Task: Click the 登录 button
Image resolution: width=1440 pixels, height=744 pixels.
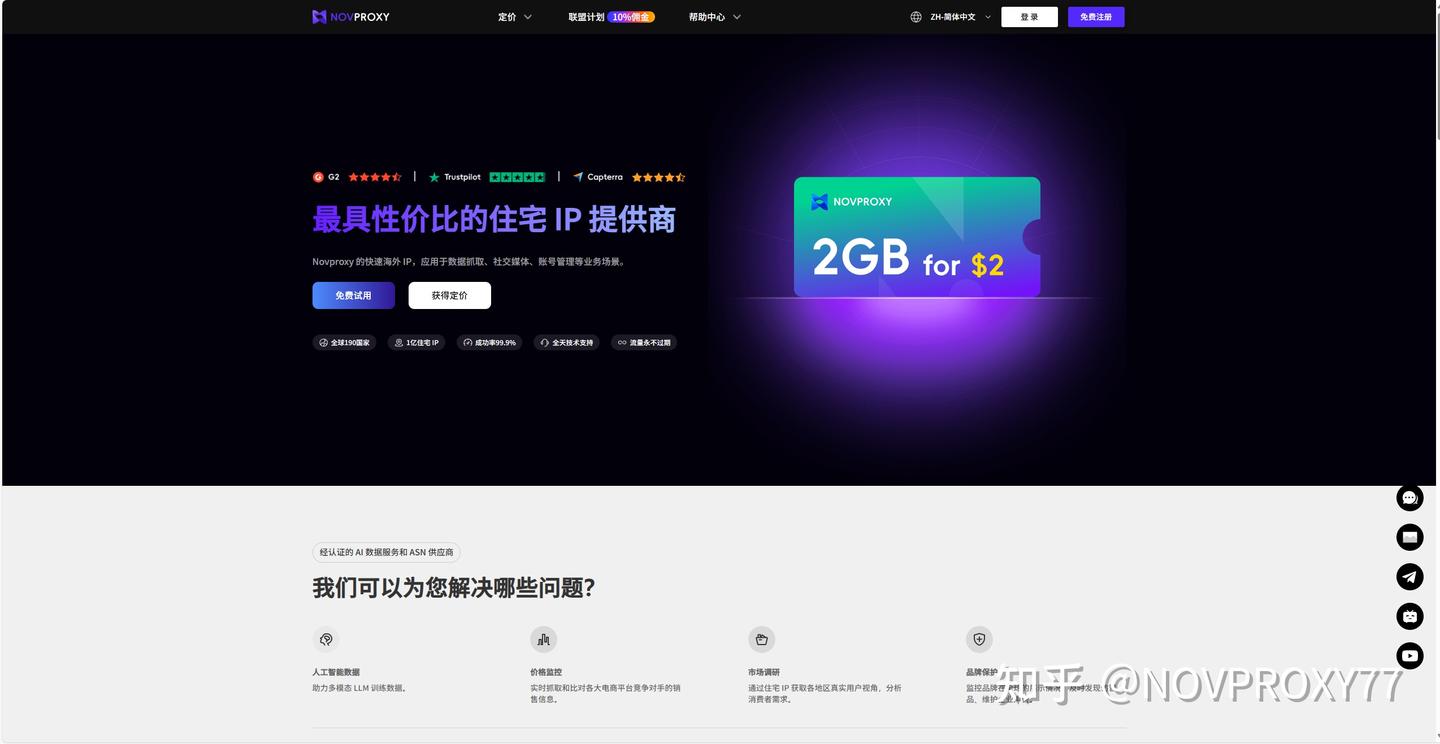Action: tap(1029, 16)
